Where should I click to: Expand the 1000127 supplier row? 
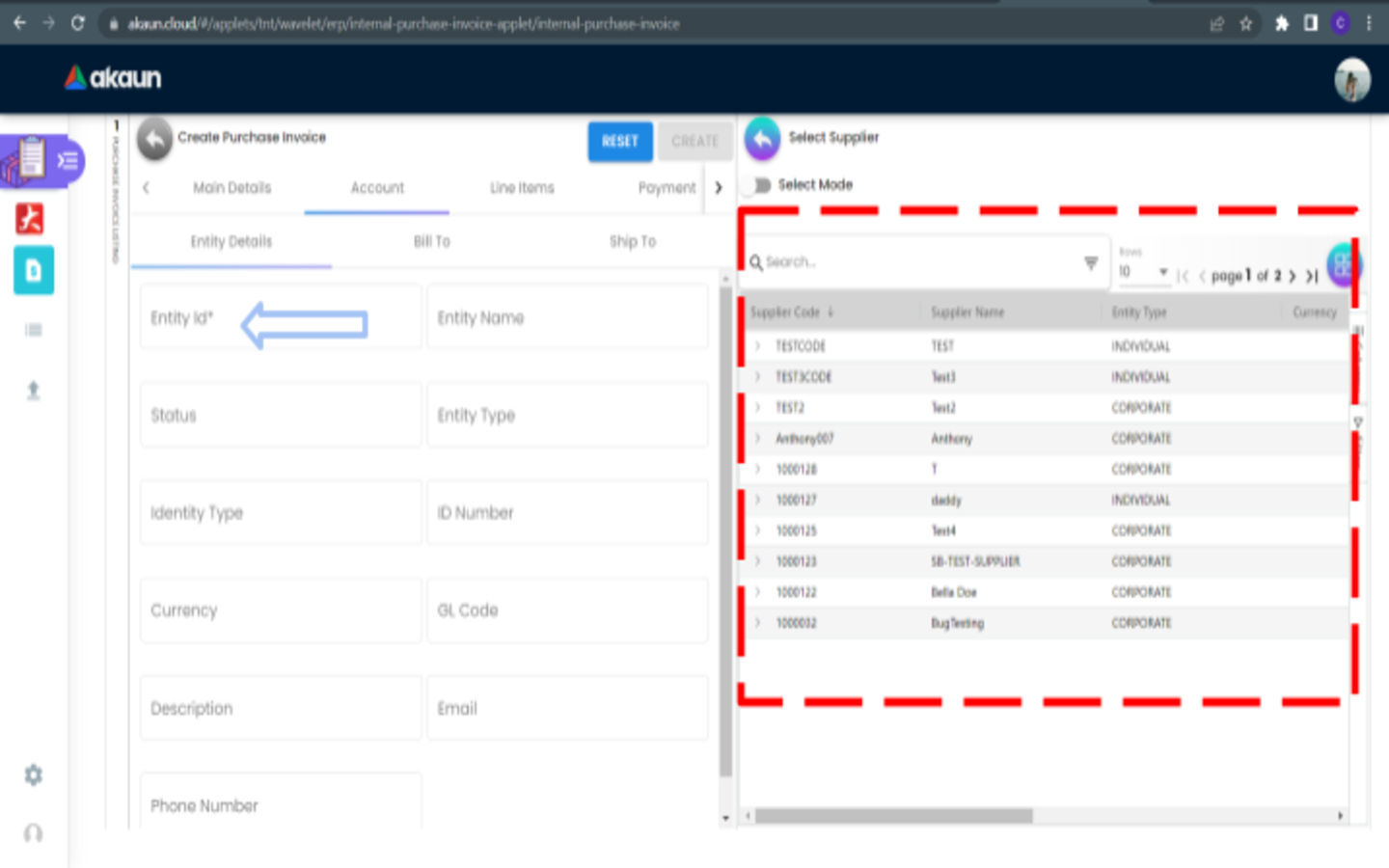[x=758, y=501]
